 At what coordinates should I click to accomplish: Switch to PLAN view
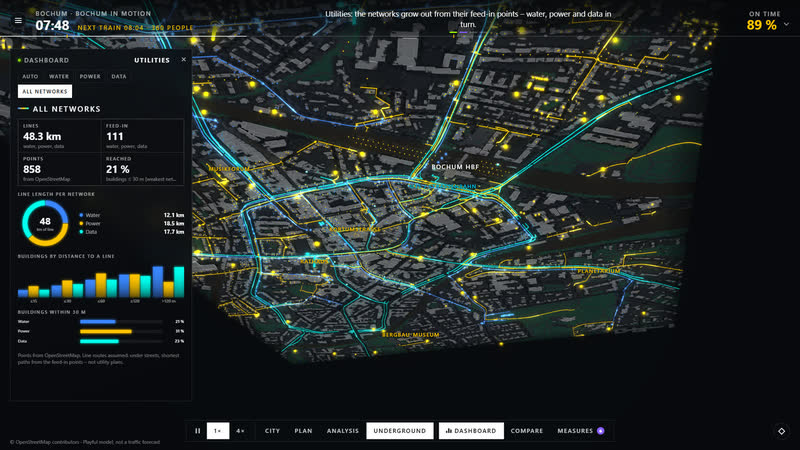point(303,431)
